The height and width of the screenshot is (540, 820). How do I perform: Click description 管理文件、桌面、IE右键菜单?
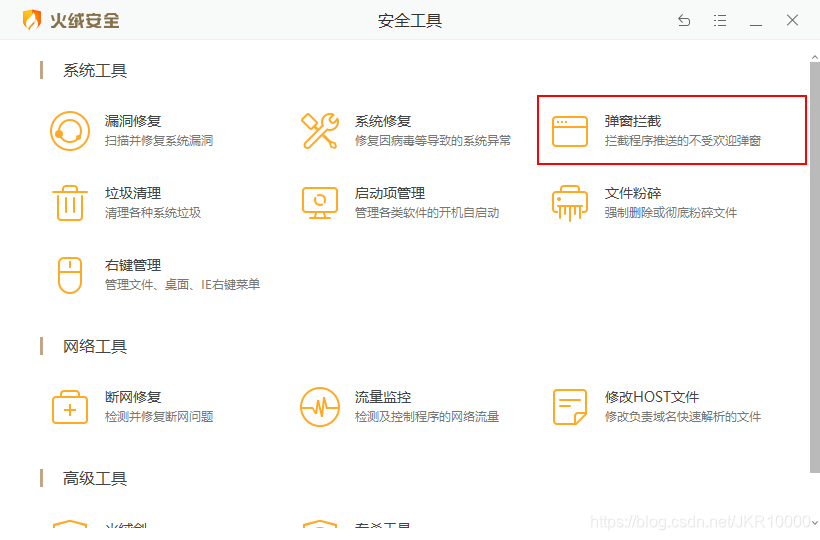[x=183, y=285]
